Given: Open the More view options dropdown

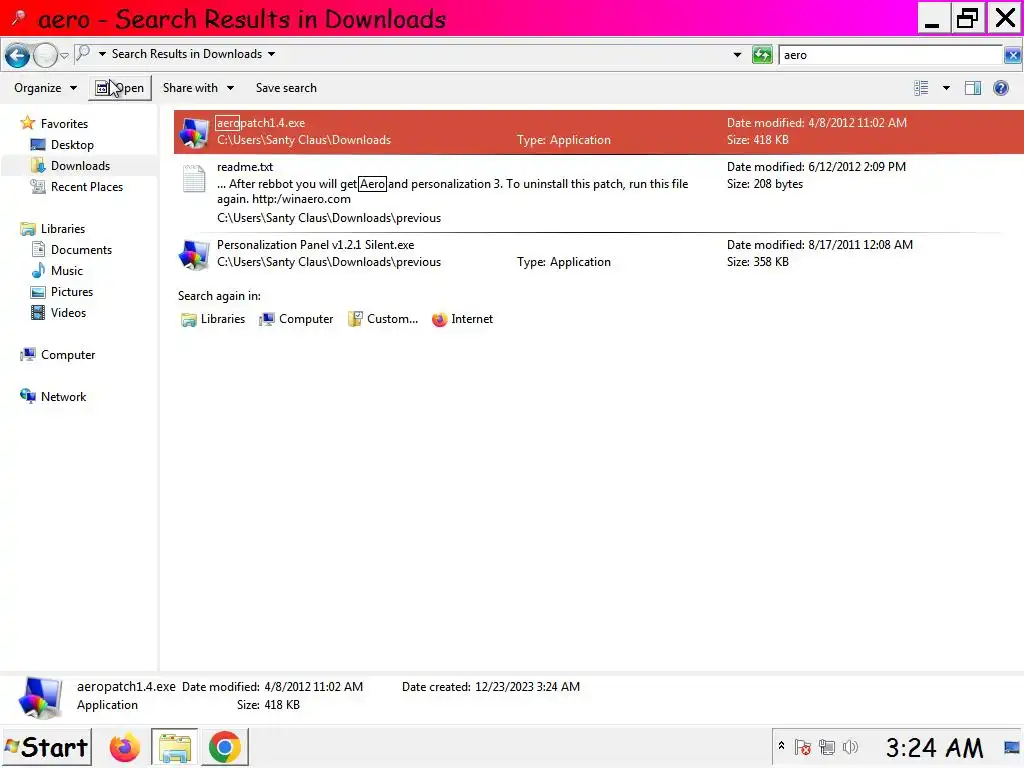Looking at the screenshot, I should [x=946, y=88].
